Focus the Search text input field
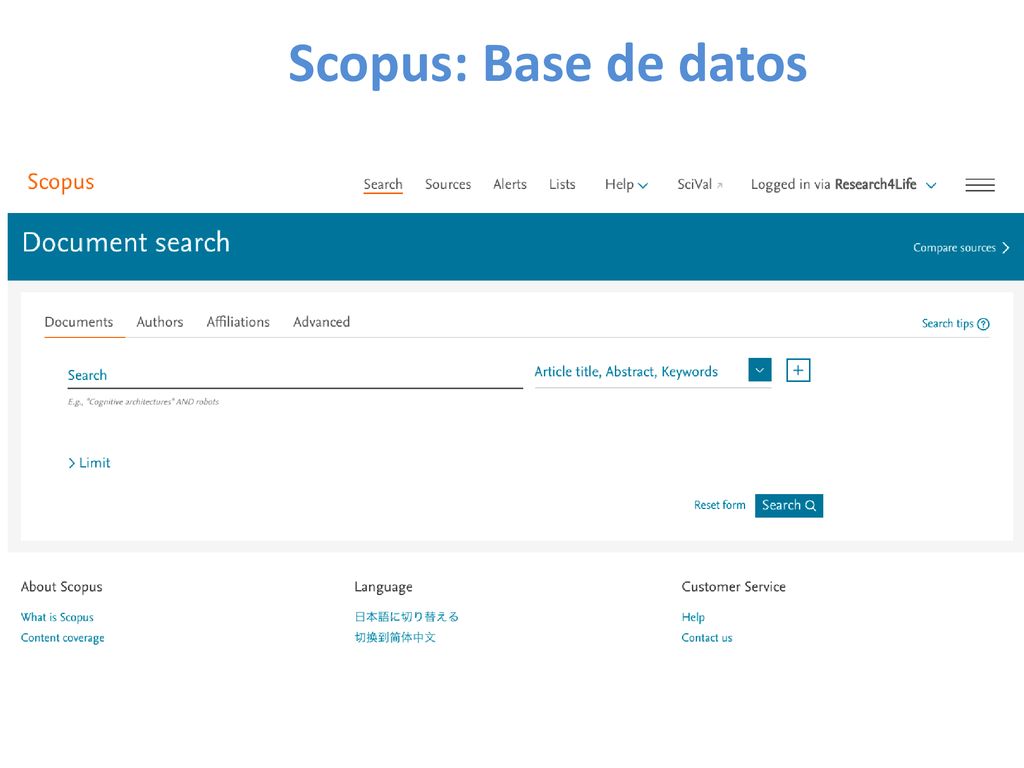The width and height of the screenshot is (1024, 768). pos(295,376)
